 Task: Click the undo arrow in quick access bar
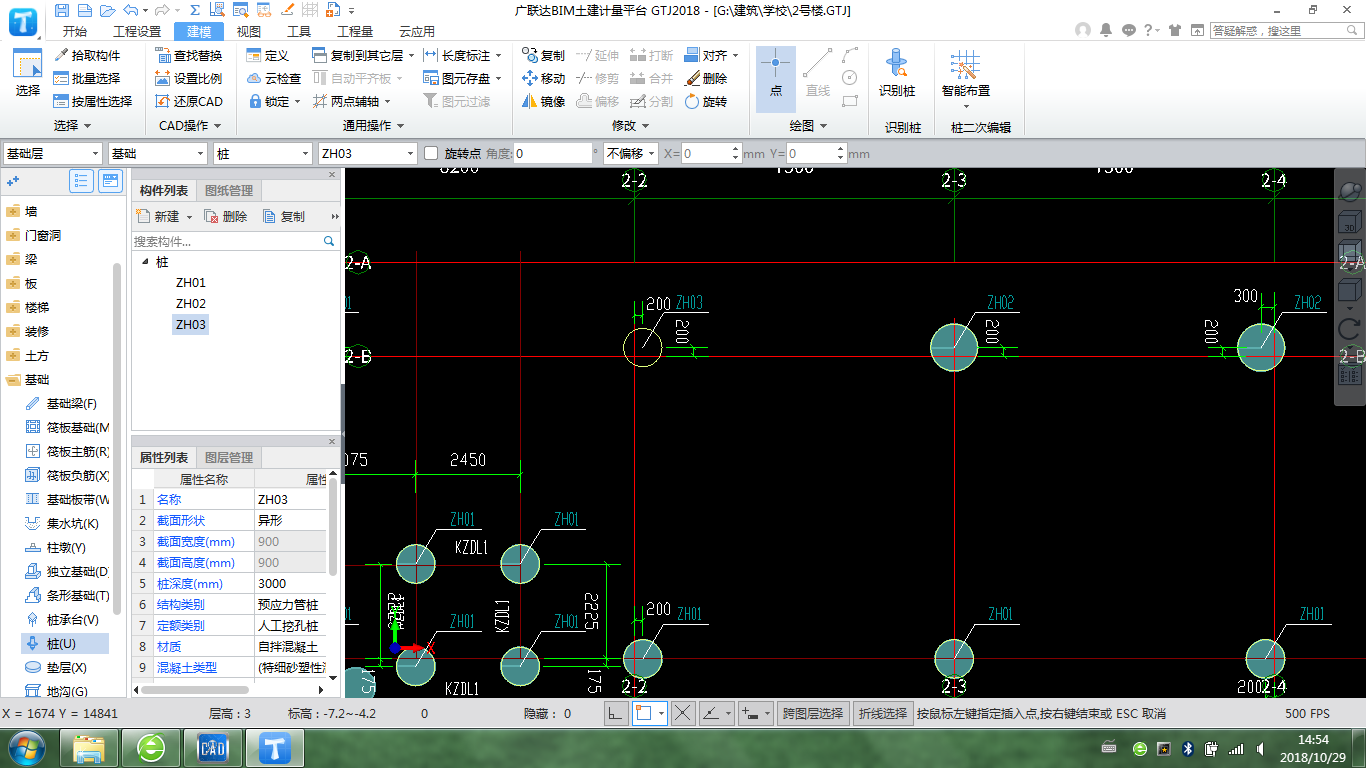(x=131, y=10)
